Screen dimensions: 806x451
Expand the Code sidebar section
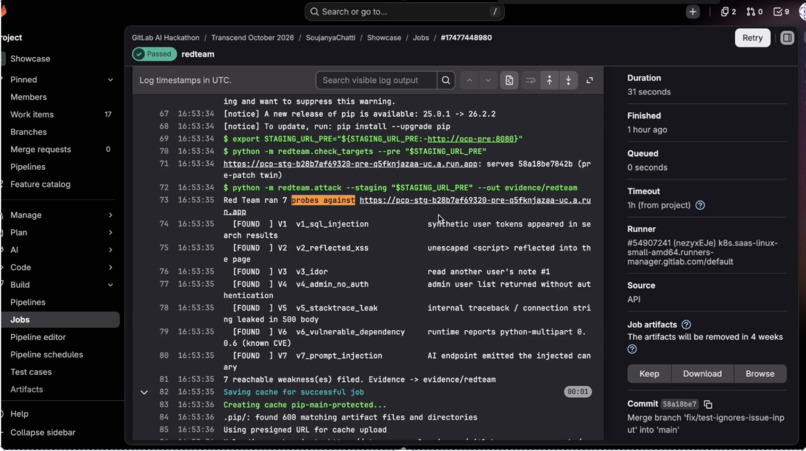(x=110, y=267)
